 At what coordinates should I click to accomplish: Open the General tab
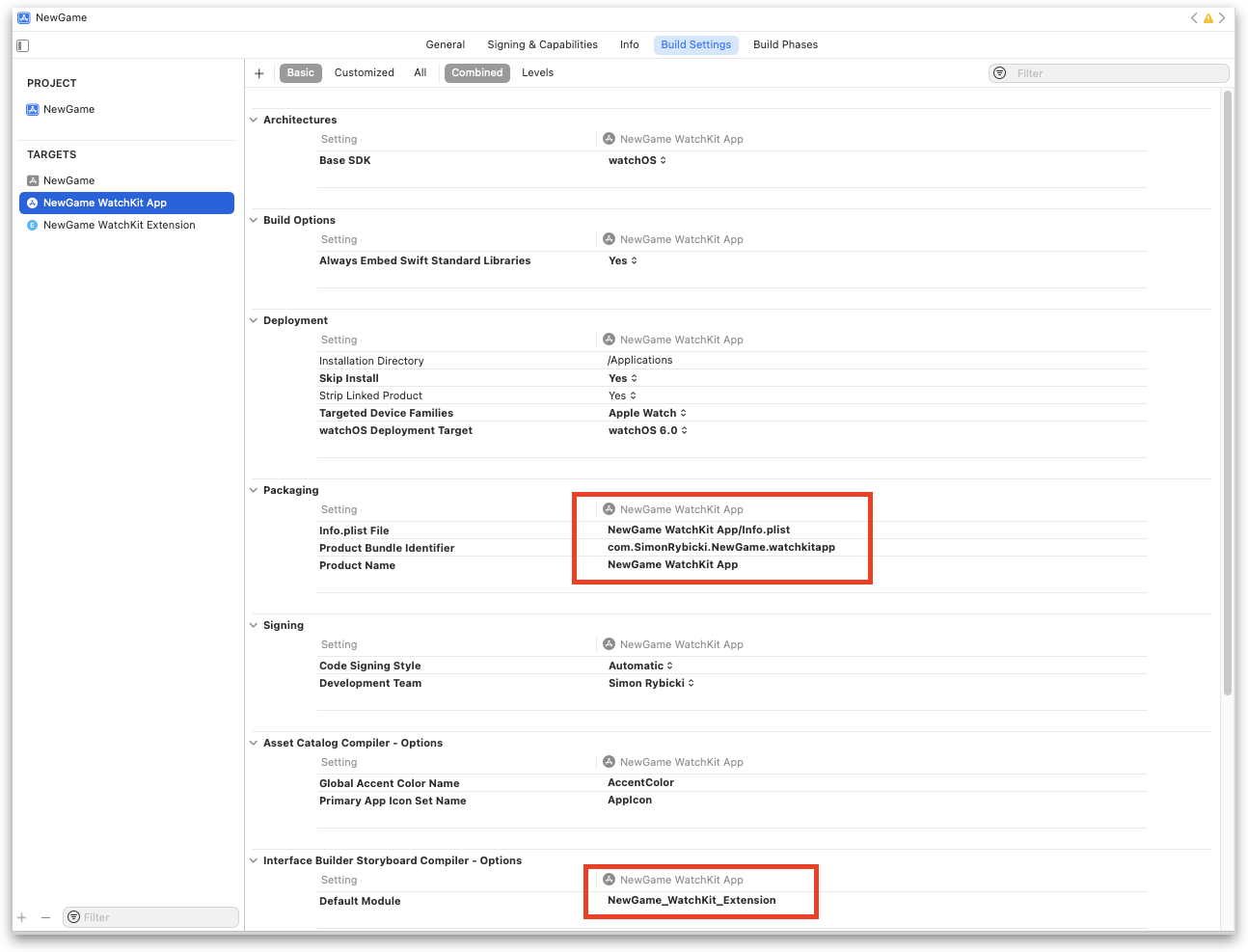(x=446, y=45)
